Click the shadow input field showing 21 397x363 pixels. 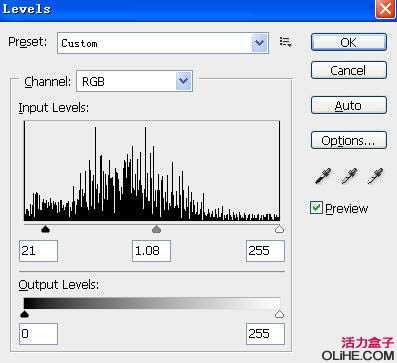tap(38, 251)
